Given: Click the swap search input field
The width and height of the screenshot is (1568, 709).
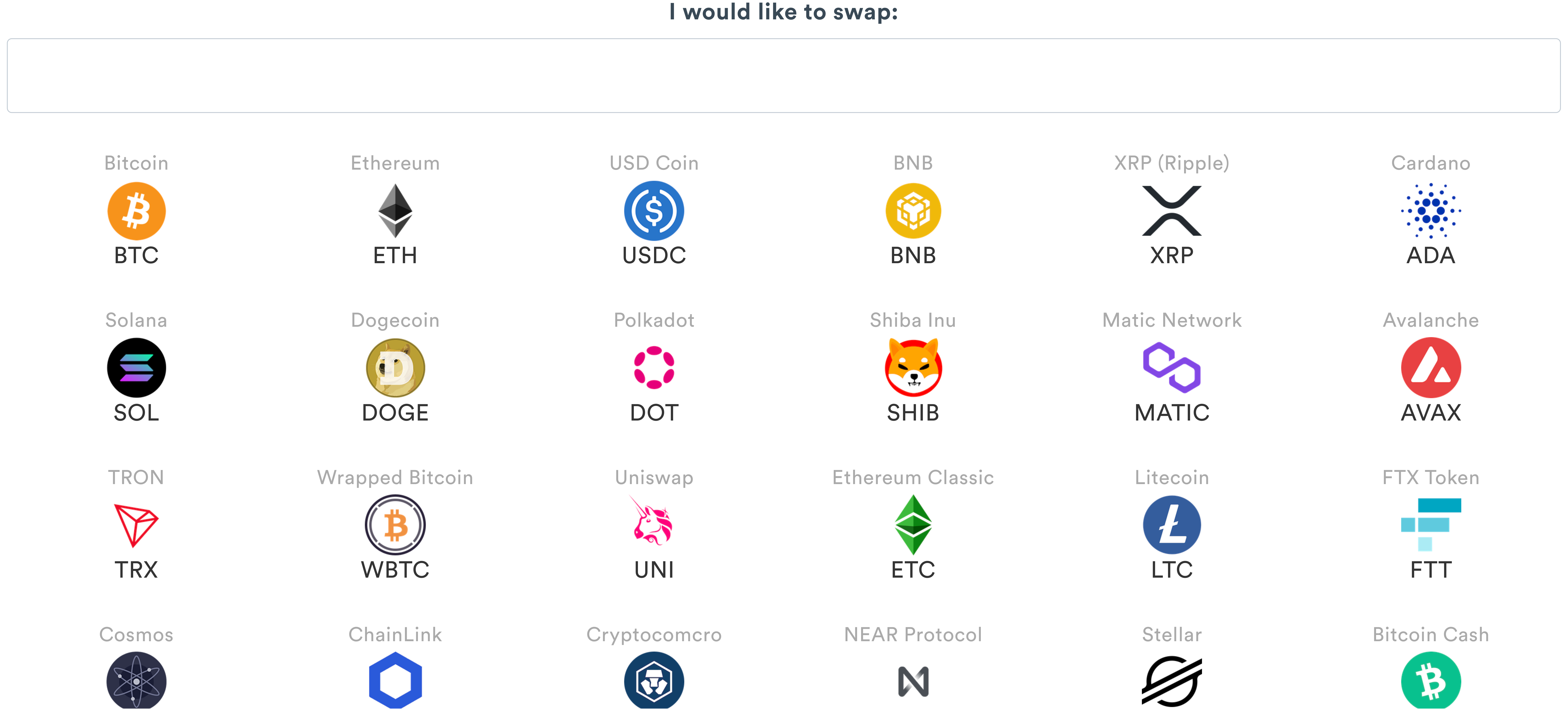Looking at the screenshot, I should click(x=783, y=76).
